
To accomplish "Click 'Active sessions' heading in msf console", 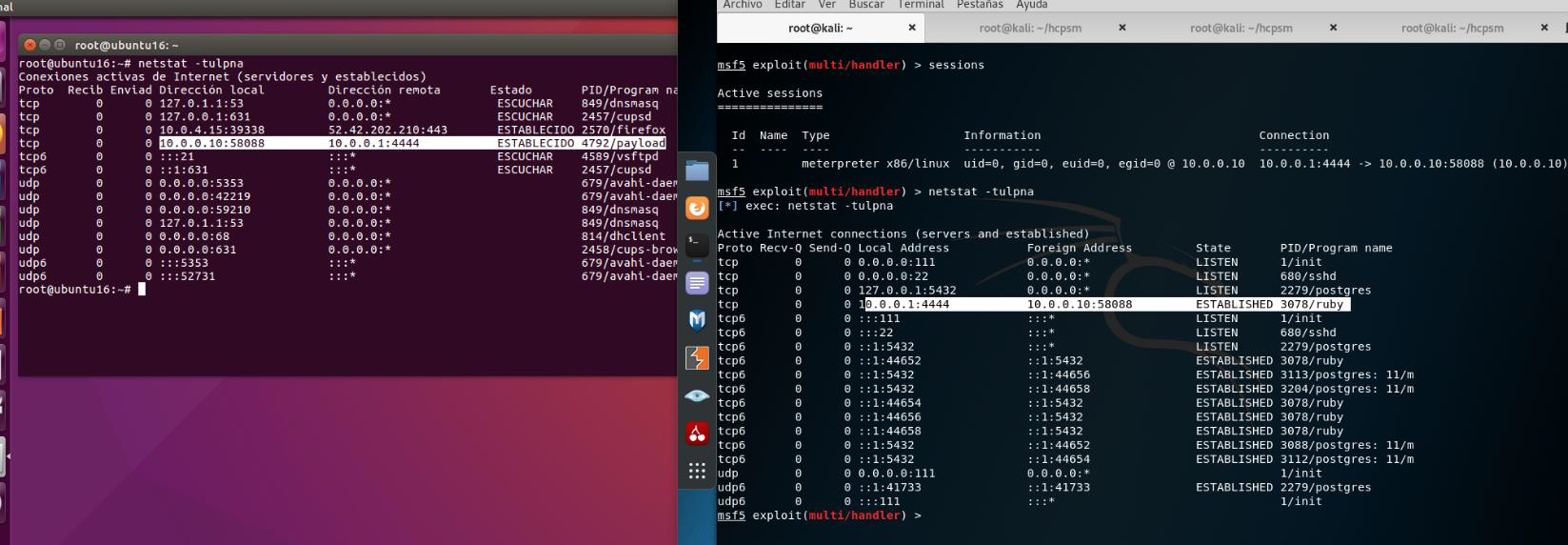I will click(x=769, y=93).
